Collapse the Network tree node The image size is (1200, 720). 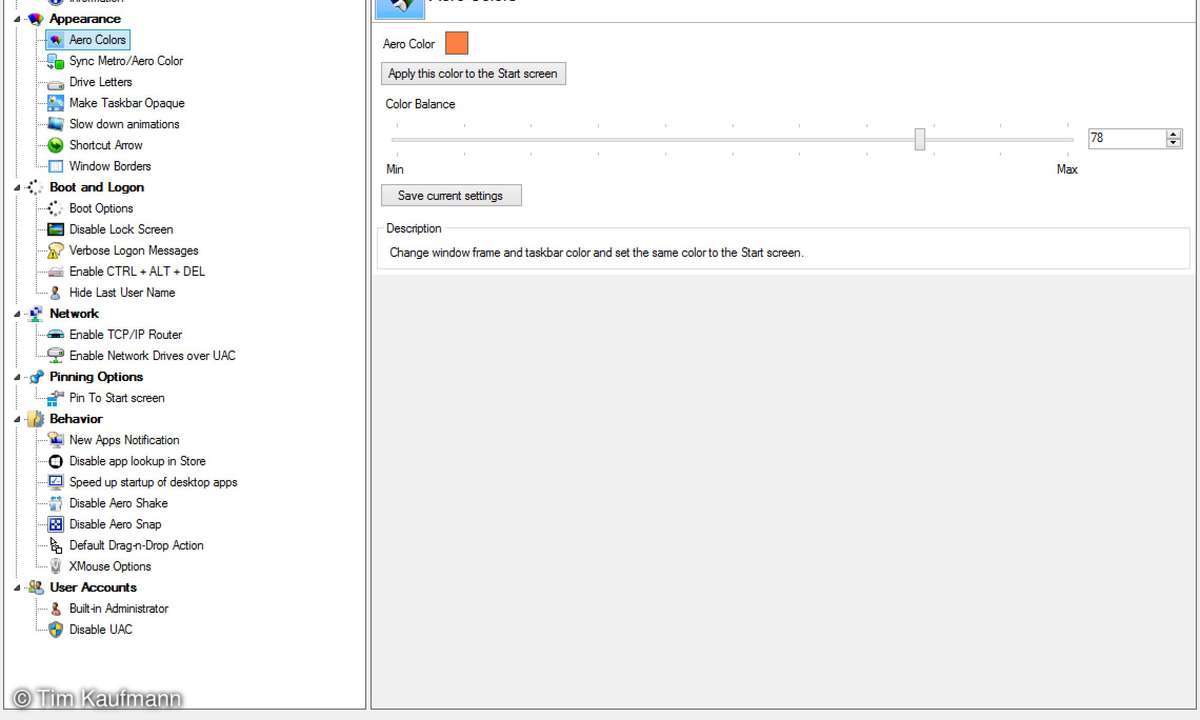[x=17, y=313]
